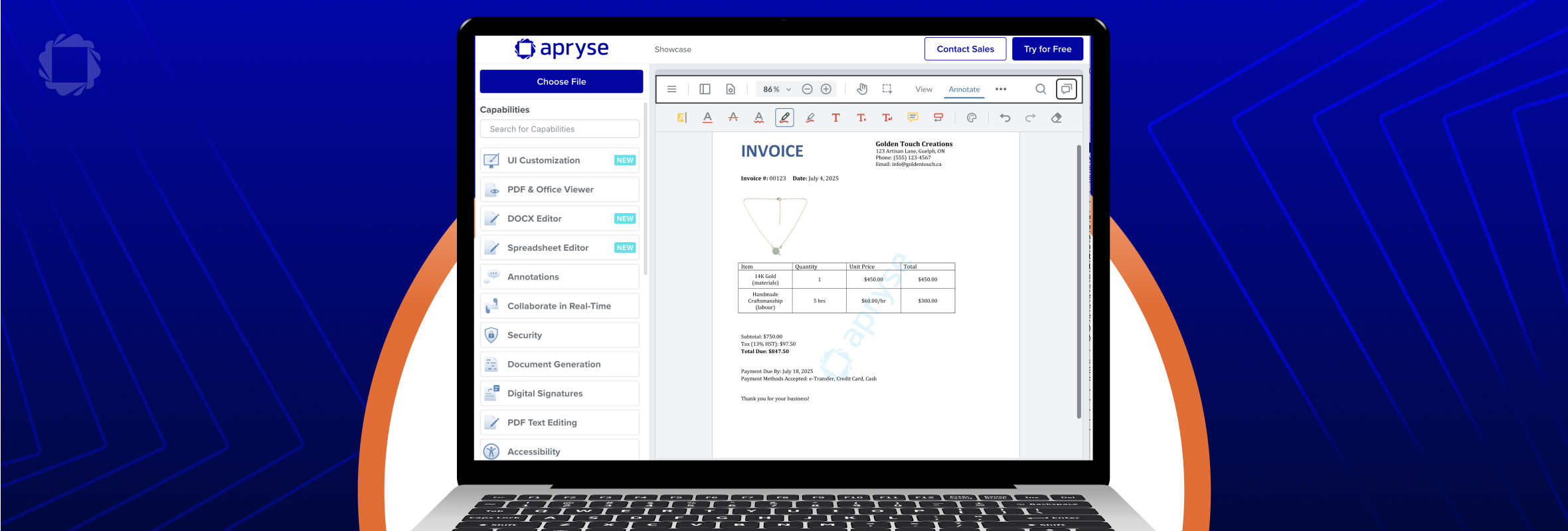Select the sticky note comment tool
Image resolution: width=1568 pixels, height=531 pixels.
913,117
